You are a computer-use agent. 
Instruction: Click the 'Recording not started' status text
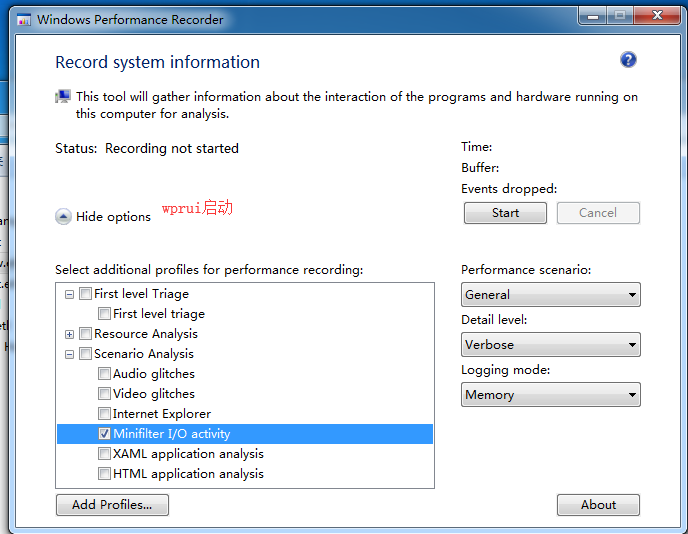tap(172, 148)
